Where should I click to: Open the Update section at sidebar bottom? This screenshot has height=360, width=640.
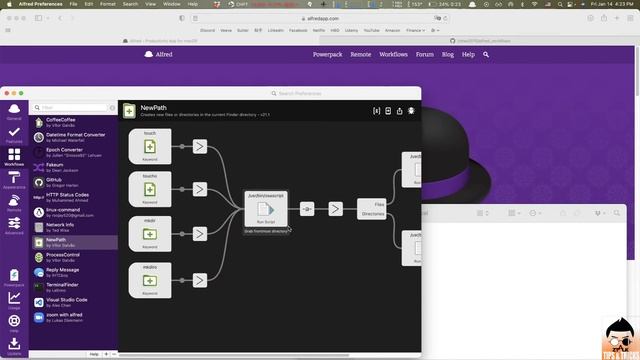tap(14, 346)
